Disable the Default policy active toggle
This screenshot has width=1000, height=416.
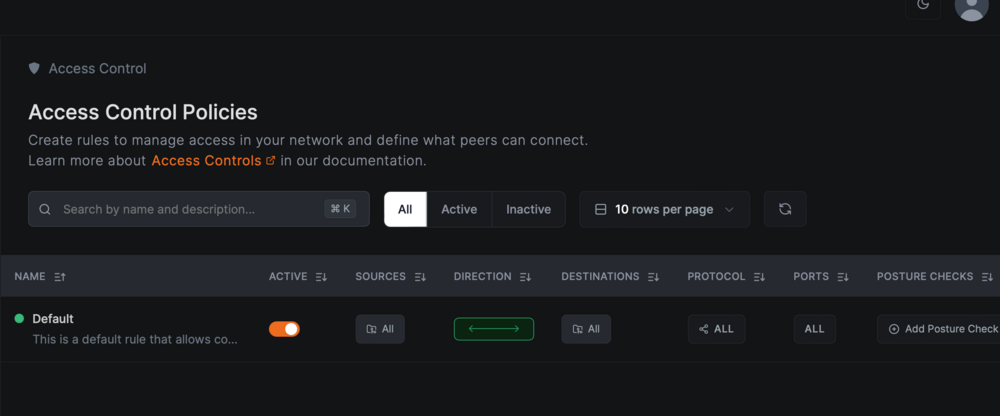click(x=284, y=329)
